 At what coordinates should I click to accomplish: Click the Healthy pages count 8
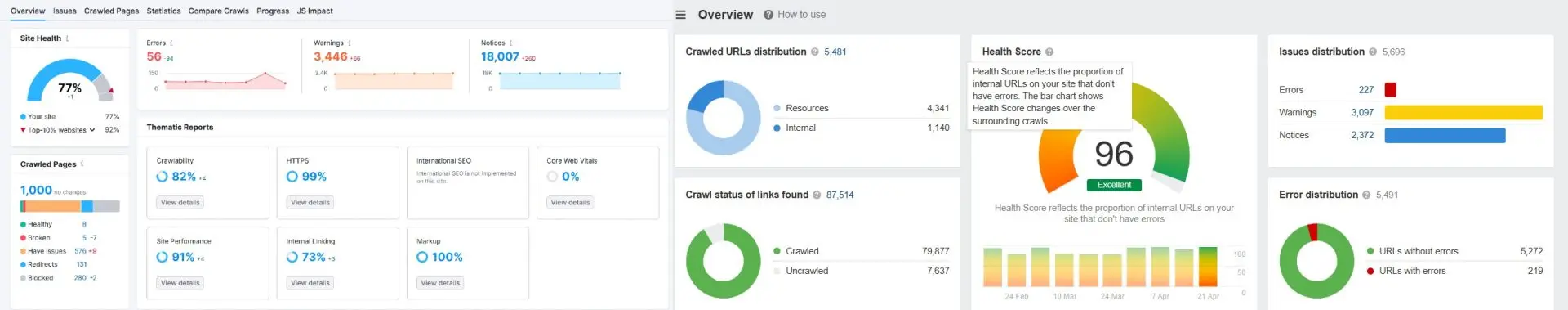point(84,224)
